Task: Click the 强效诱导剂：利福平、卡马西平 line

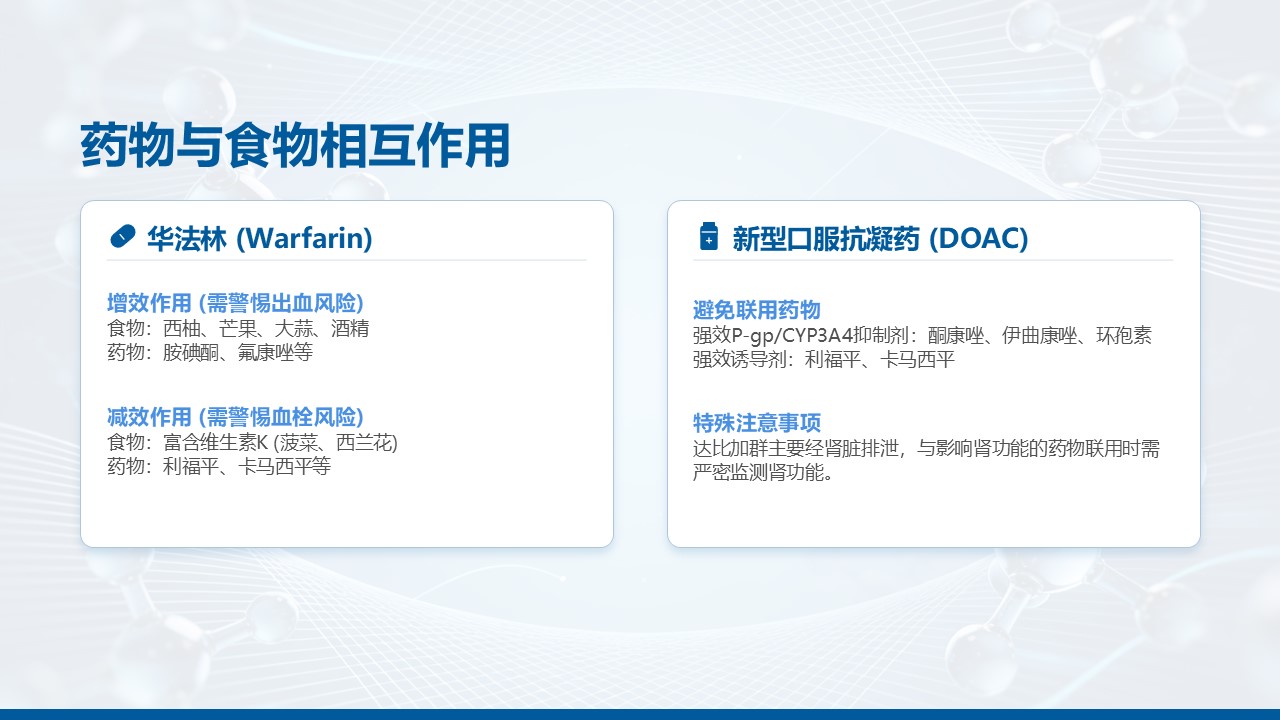Action: (x=824, y=359)
